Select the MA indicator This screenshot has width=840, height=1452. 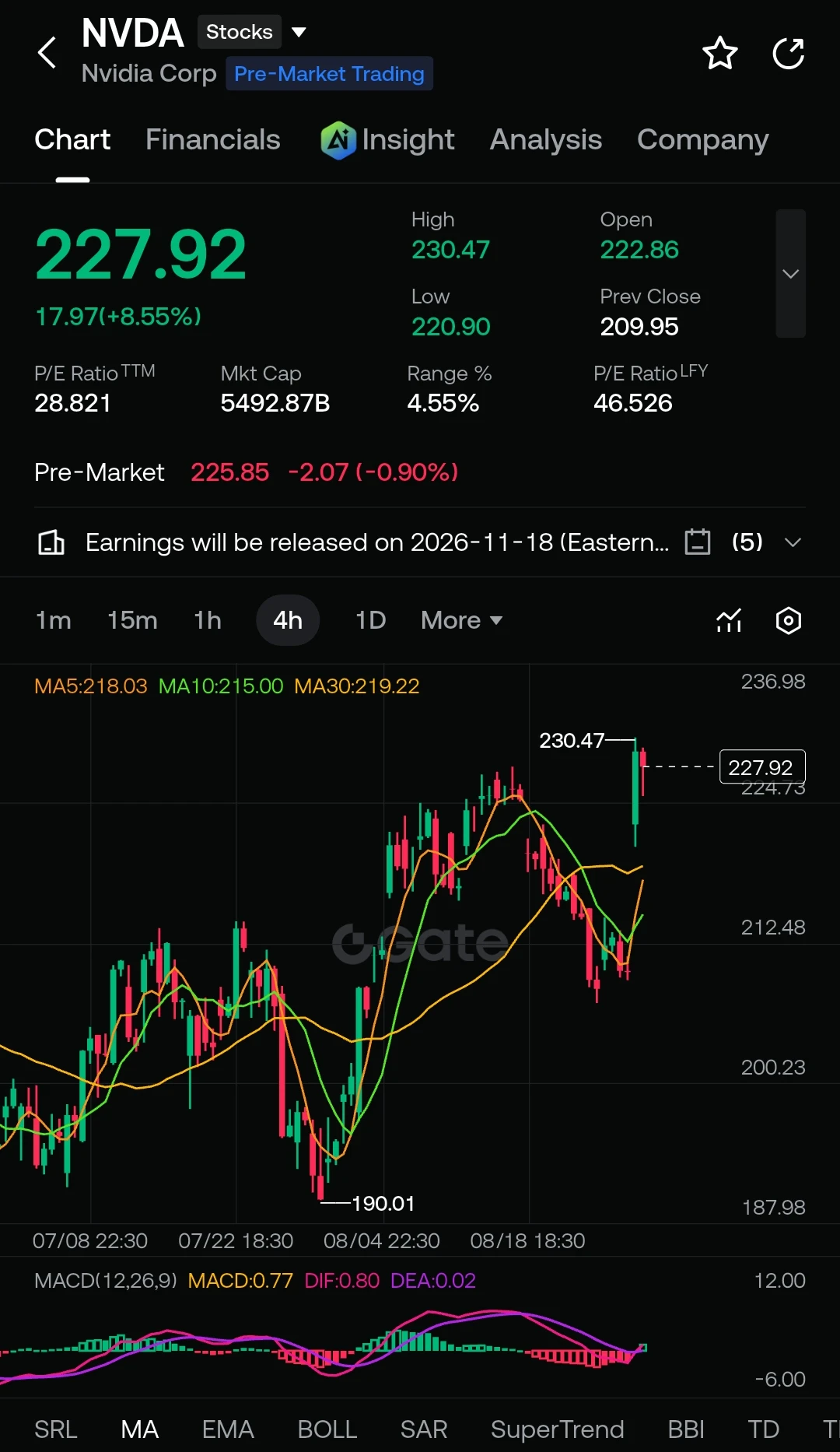(x=140, y=1429)
